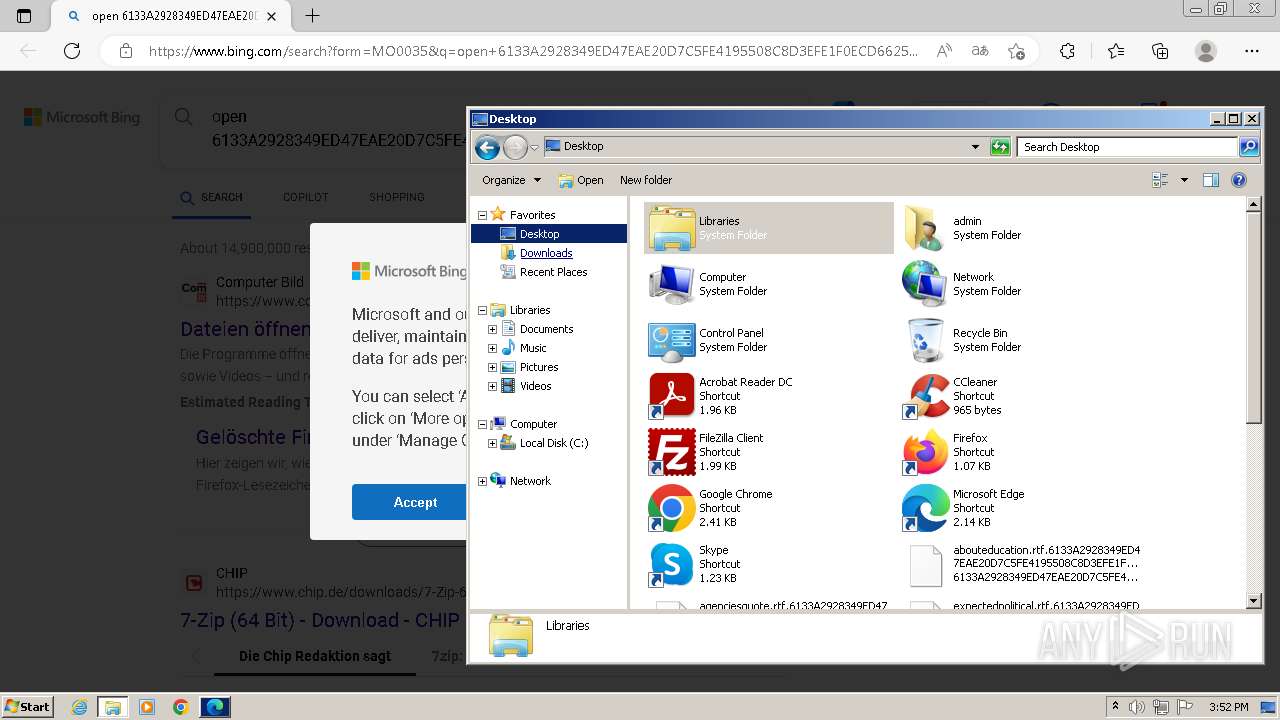This screenshot has height=720, width=1280.
Task: Click Chrome icon in the taskbar
Action: pyautogui.click(x=180, y=707)
